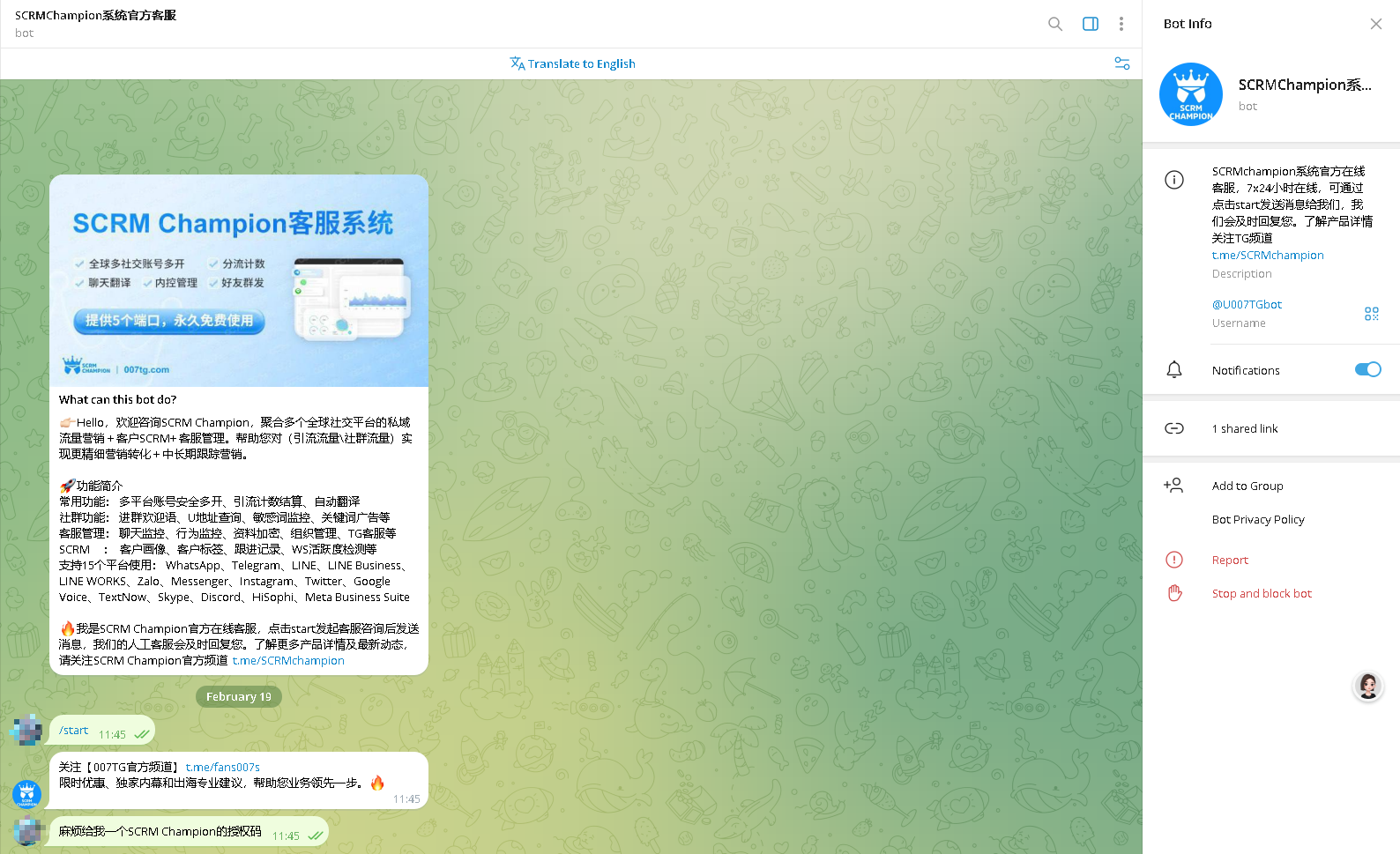Open the three-dot more options menu

(x=1121, y=24)
